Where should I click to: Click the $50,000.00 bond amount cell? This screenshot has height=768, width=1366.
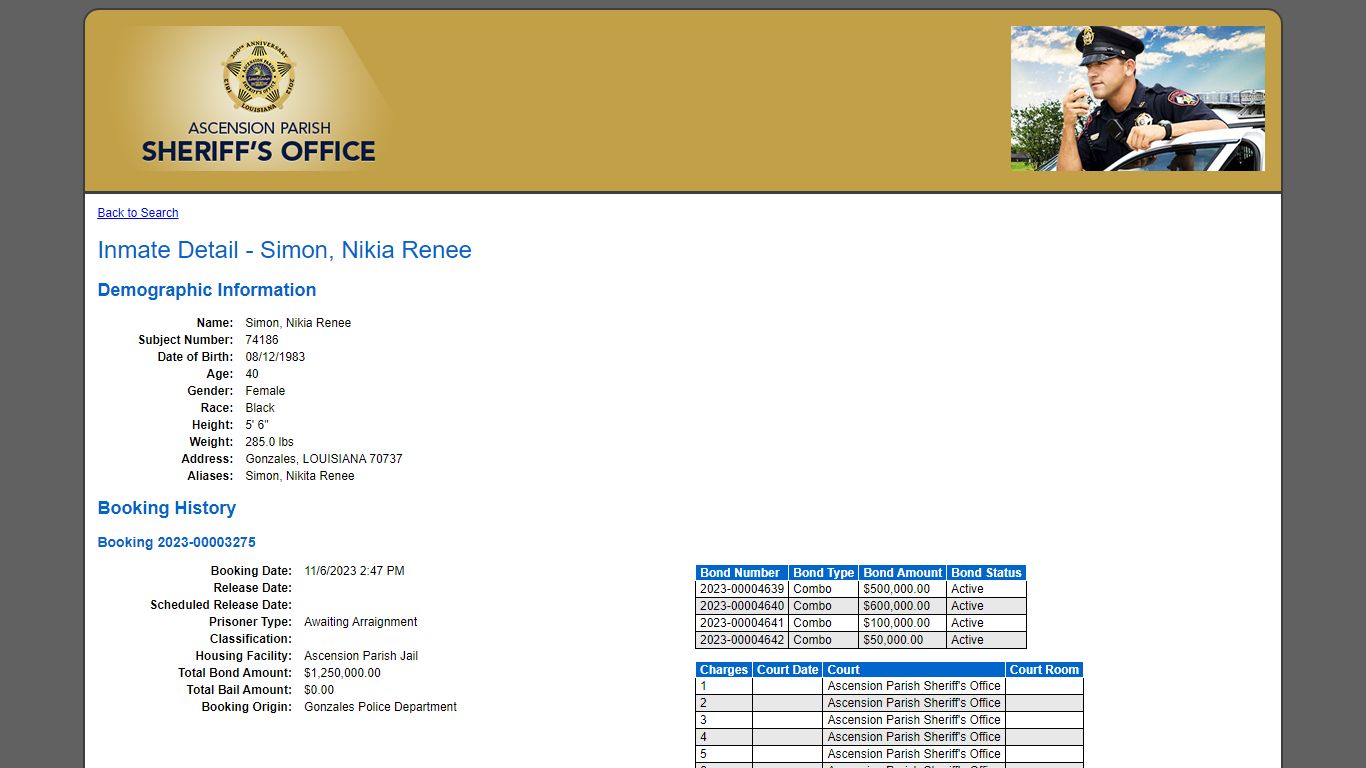[x=903, y=640]
